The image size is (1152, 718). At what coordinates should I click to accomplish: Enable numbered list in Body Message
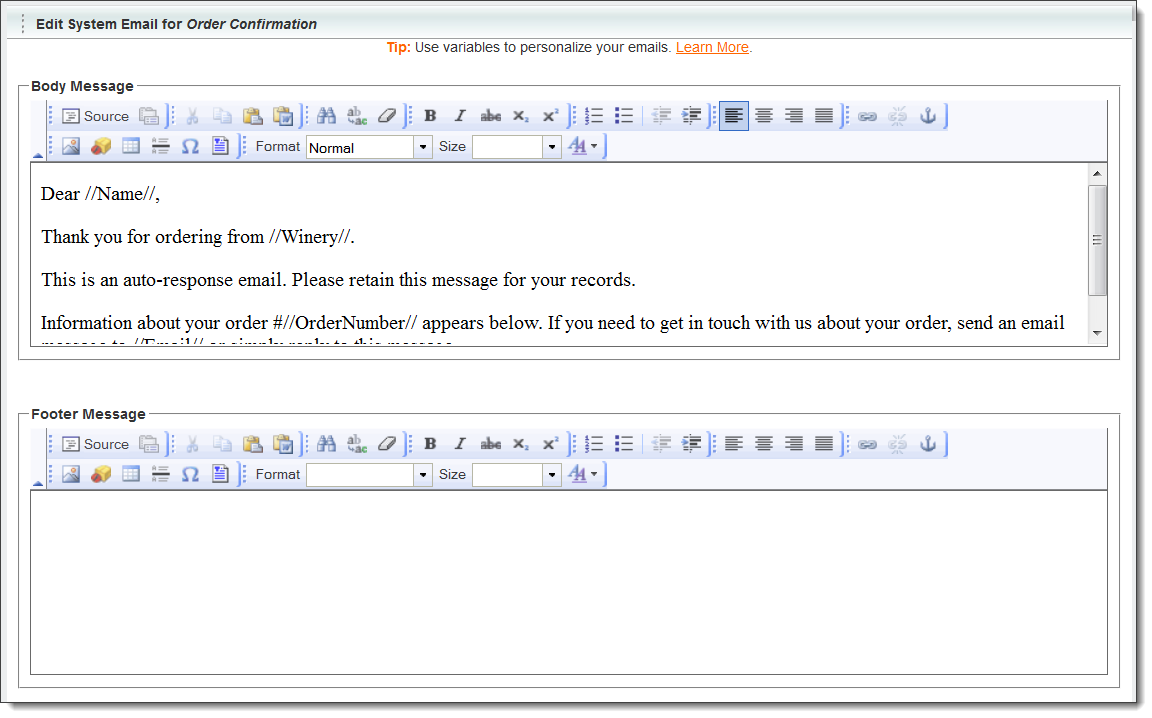pyautogui.click(x=593, y=115)
